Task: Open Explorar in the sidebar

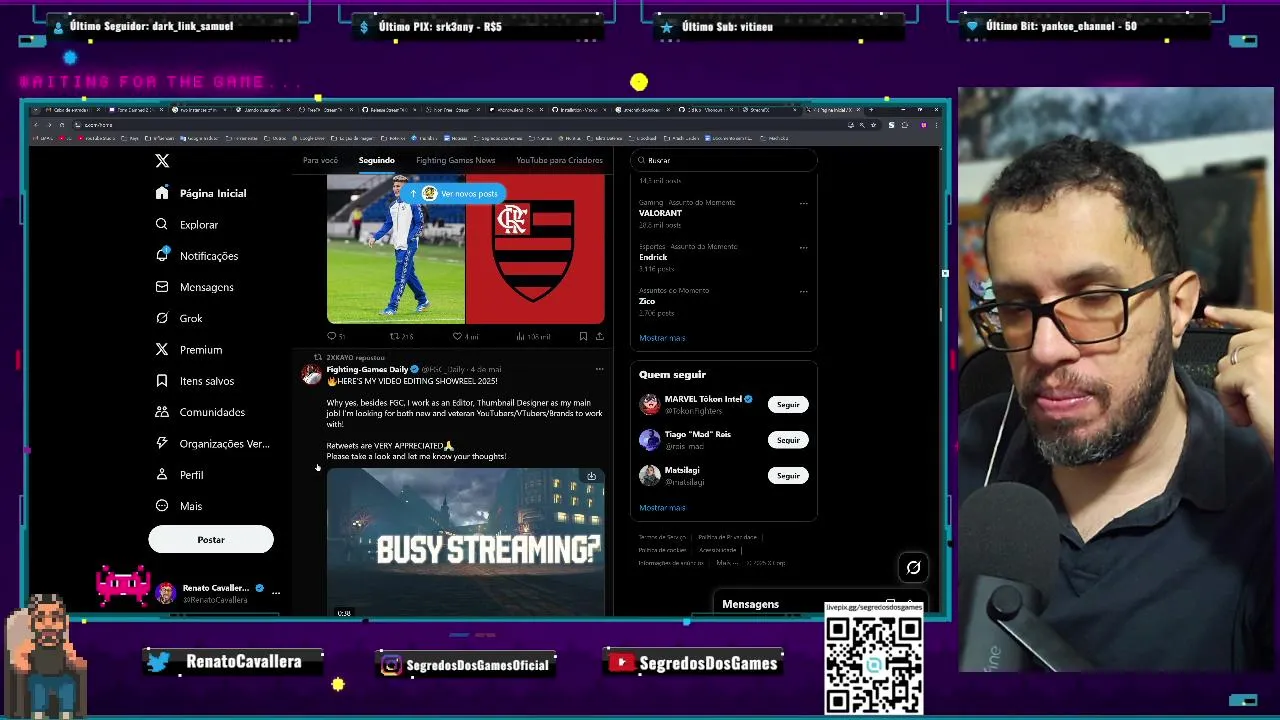Action: (187, 225)
